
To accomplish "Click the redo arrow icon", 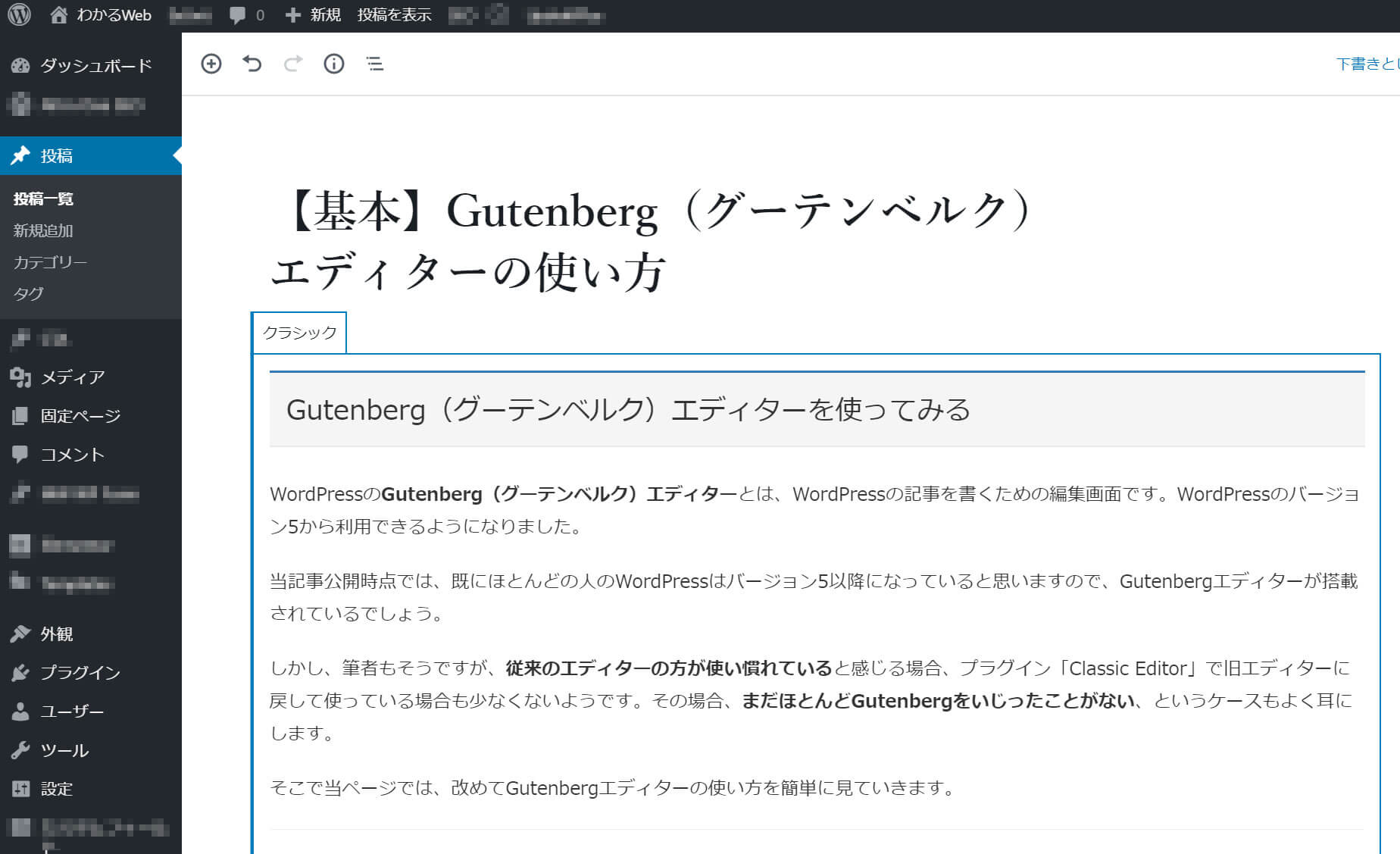I will pos(293,64).
